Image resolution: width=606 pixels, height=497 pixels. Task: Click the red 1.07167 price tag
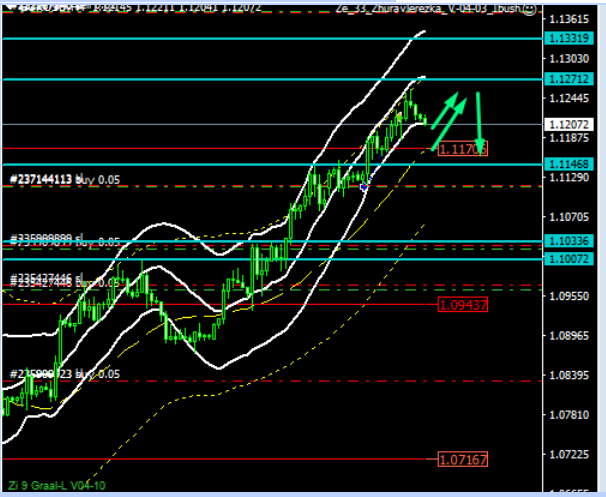click(462, 459)
